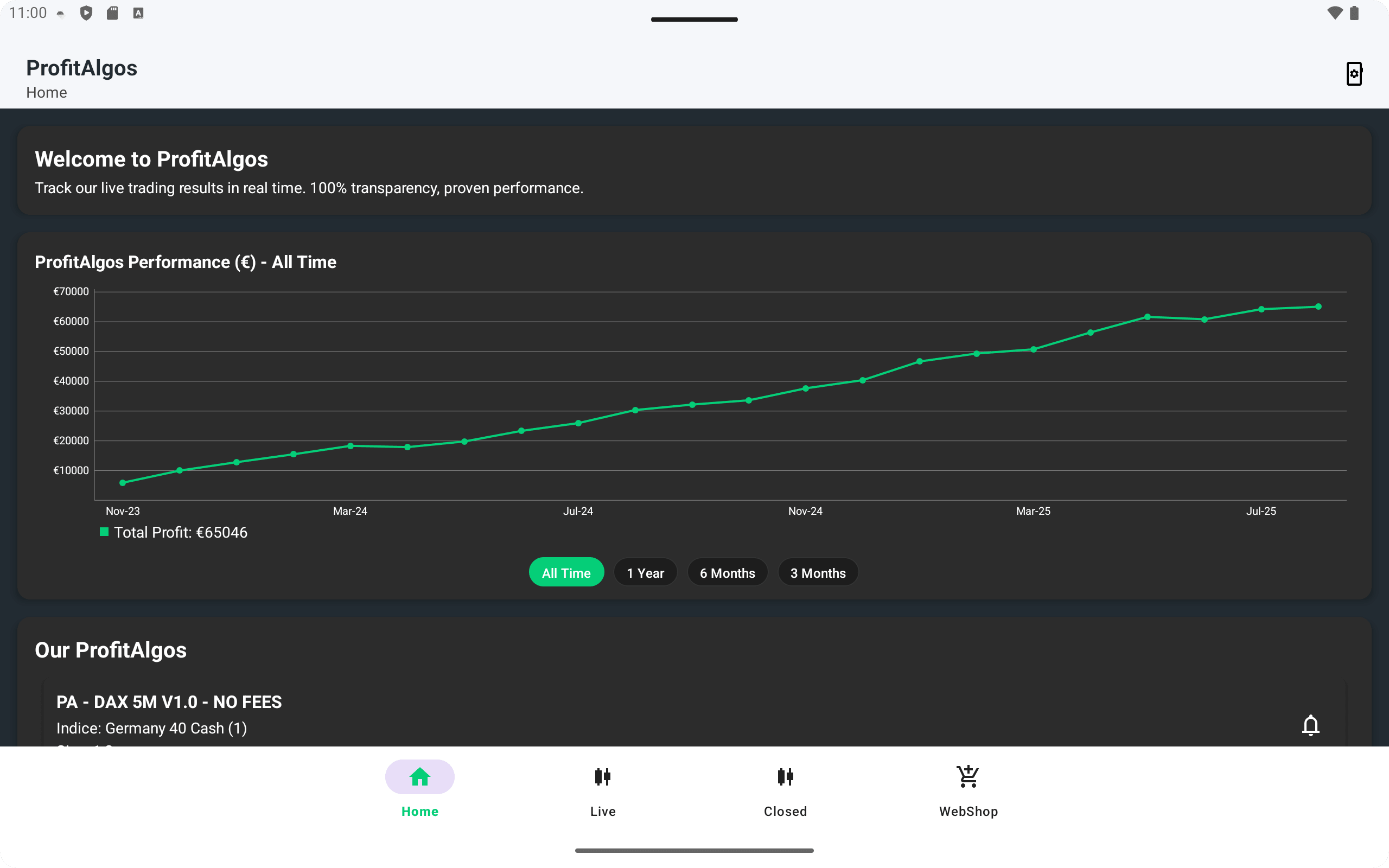Tap the shield icon in the status bar

click(x=87, y=12)
